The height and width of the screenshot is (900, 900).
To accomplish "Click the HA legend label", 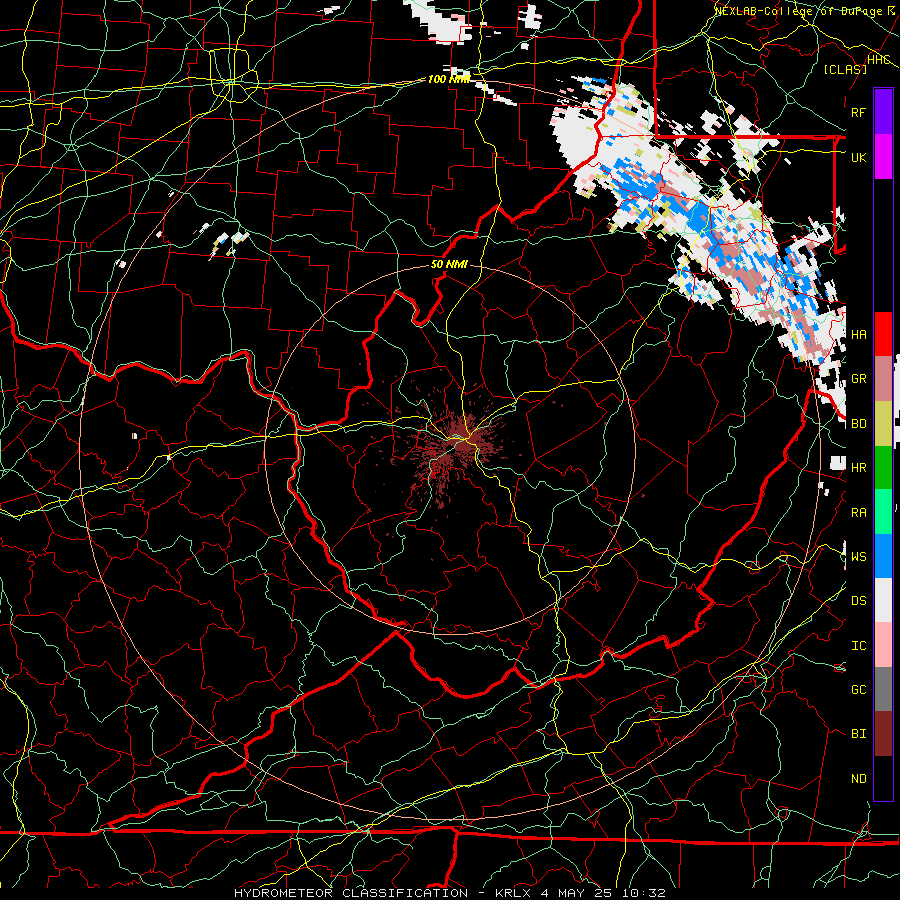I will (859, 334).
